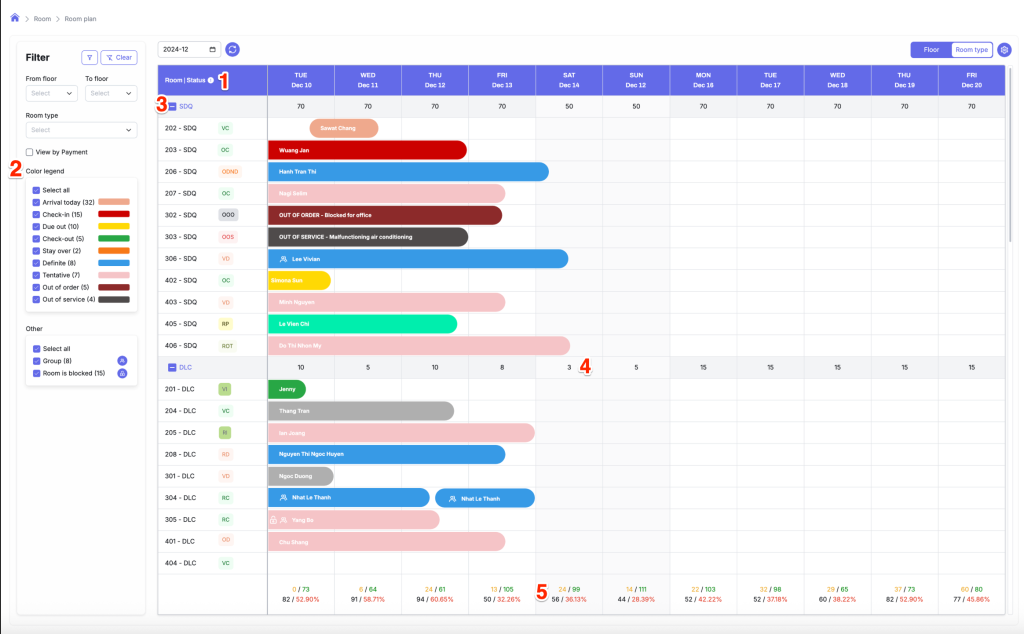
Task: Open the settings gear icon
Action: pos(1005,49)
